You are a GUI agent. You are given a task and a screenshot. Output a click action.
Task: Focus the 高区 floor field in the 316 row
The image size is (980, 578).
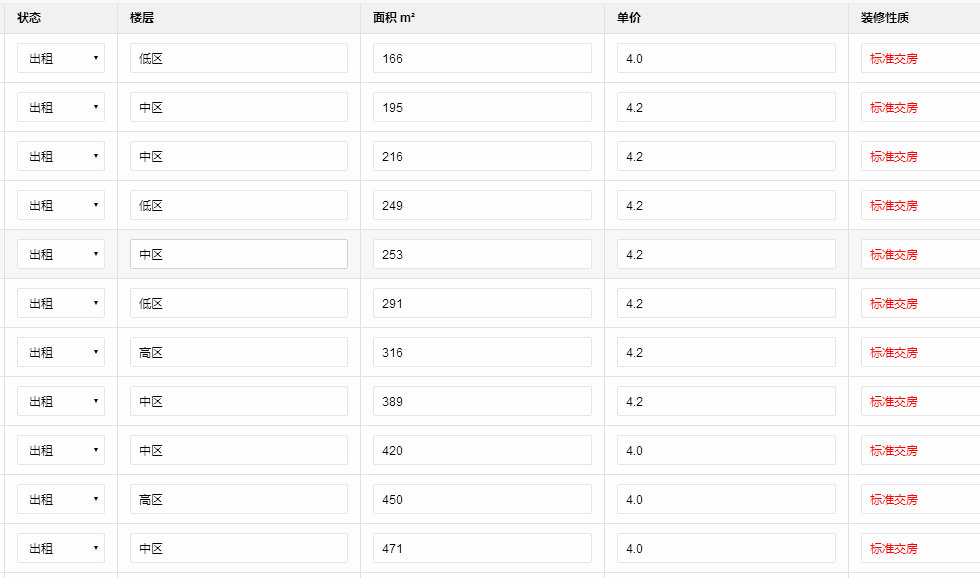click(x=239, y=353)
